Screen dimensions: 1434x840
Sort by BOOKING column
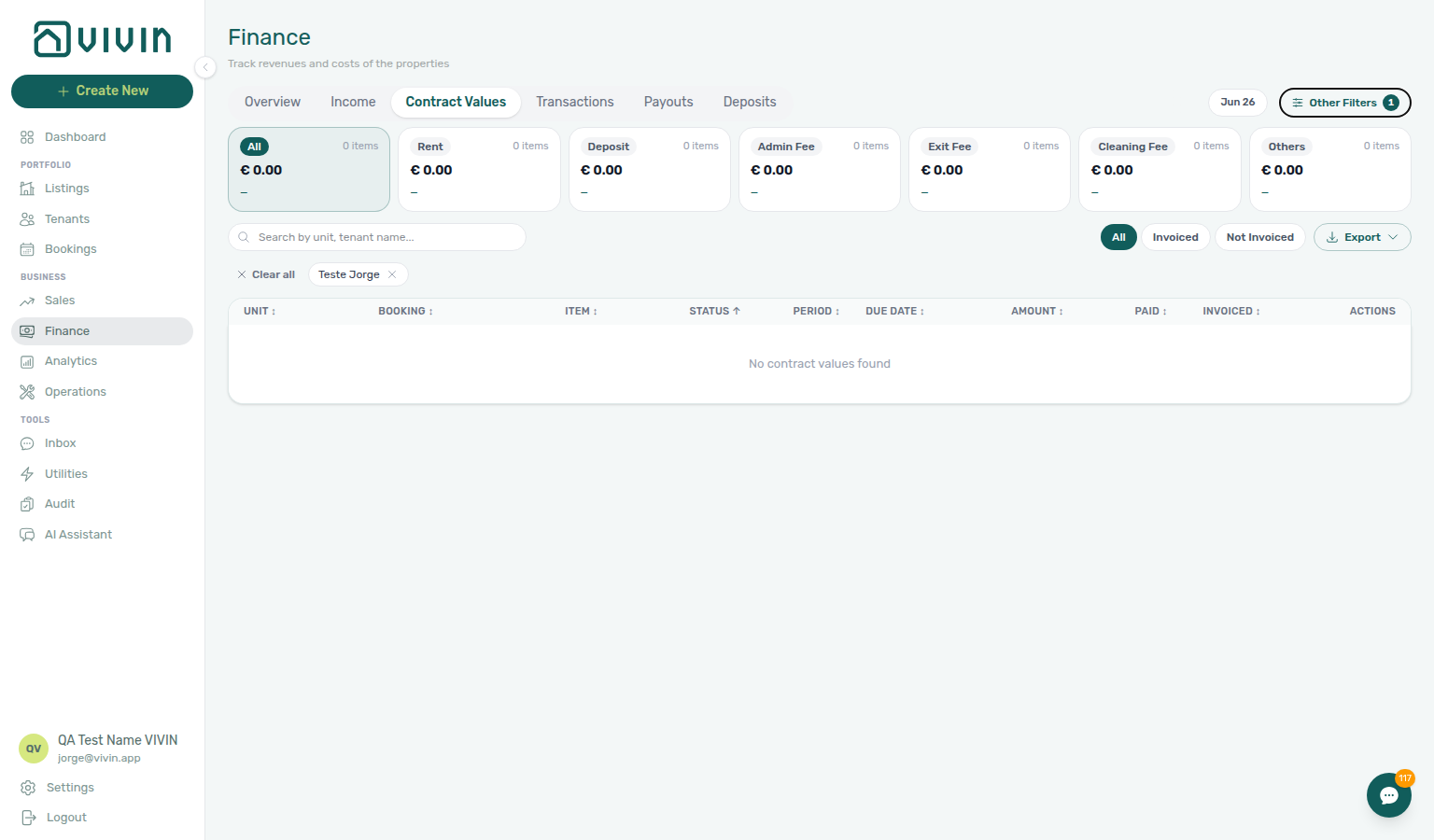click(x=405, y=312)
